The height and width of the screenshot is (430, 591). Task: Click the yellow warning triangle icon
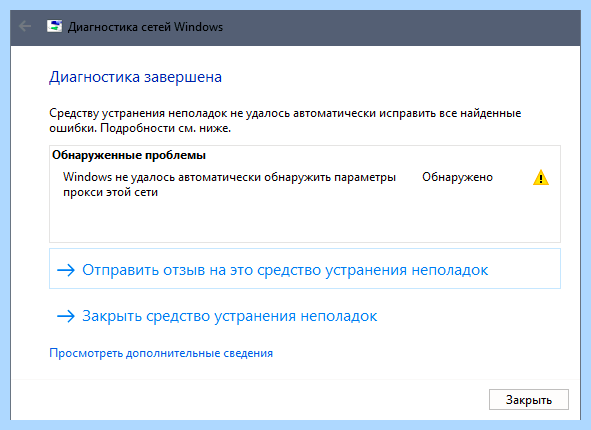point(540,178)
